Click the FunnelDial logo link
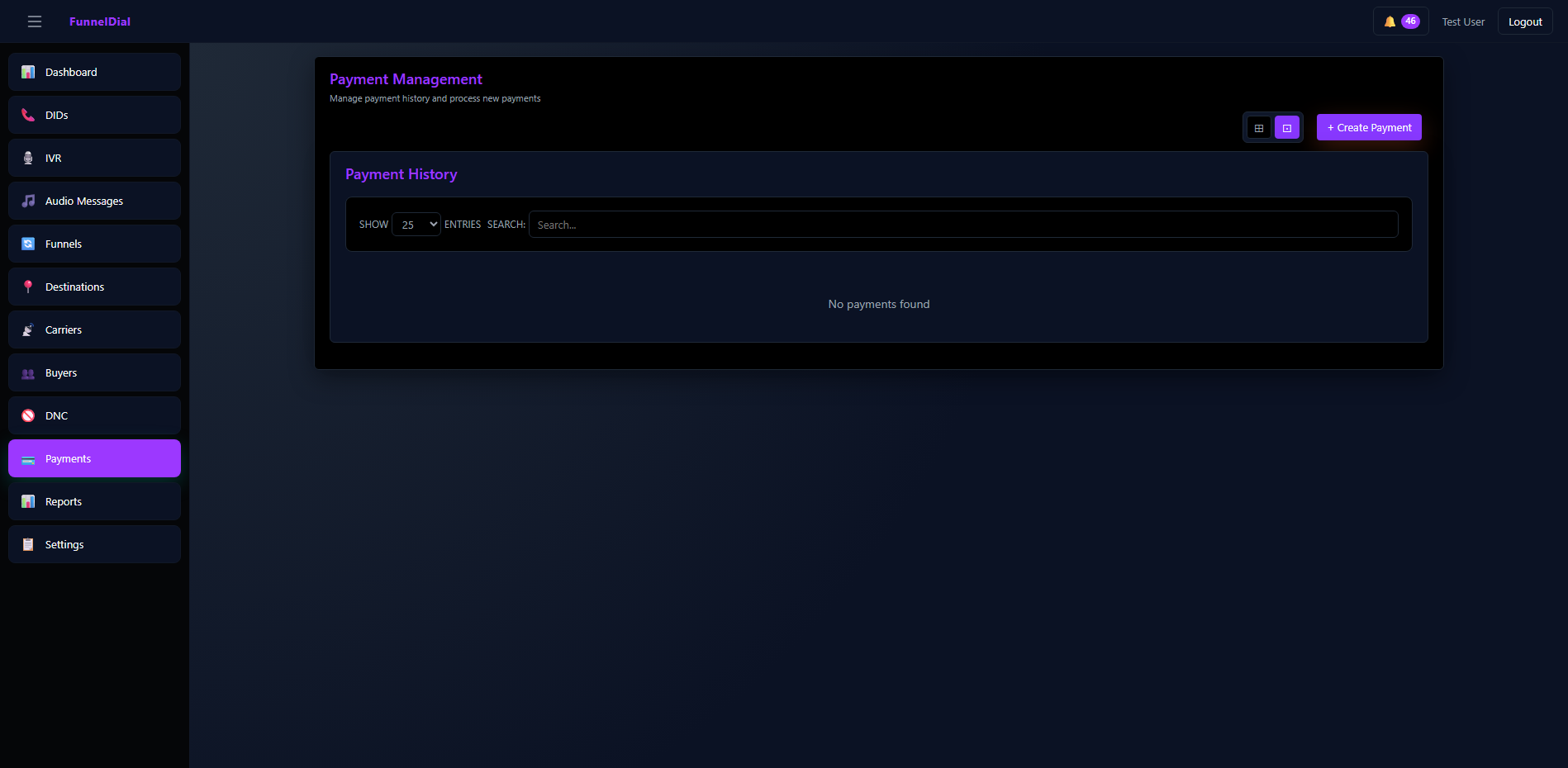Screen dimensions: 1568x768 (x=100, y=21)
